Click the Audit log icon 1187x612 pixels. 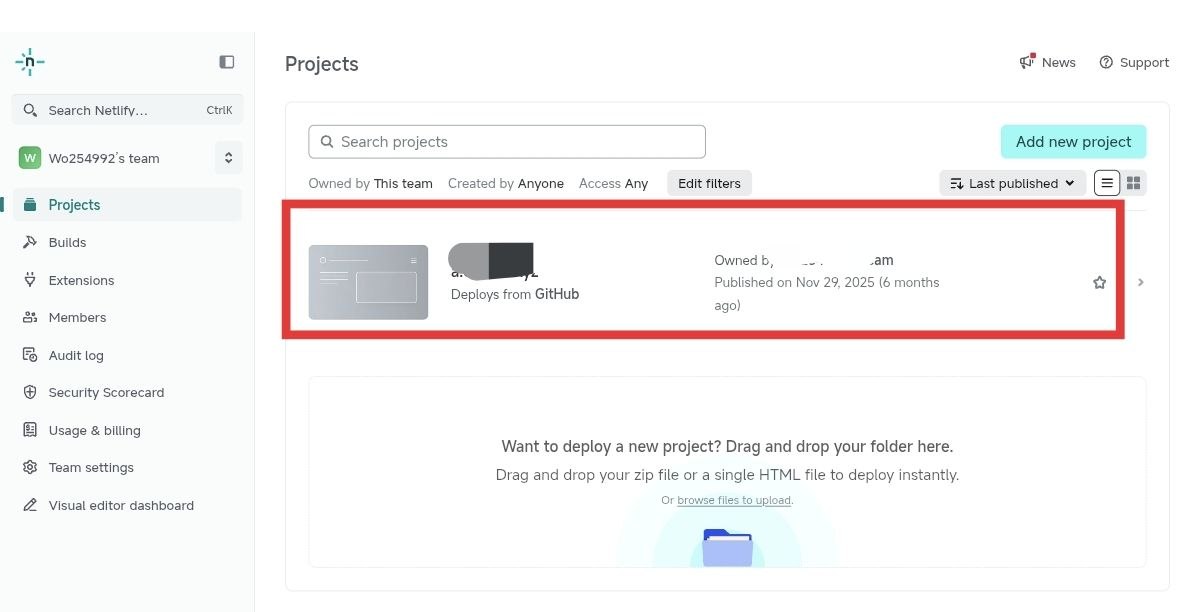pyautogui.click(x=30, y=354)
